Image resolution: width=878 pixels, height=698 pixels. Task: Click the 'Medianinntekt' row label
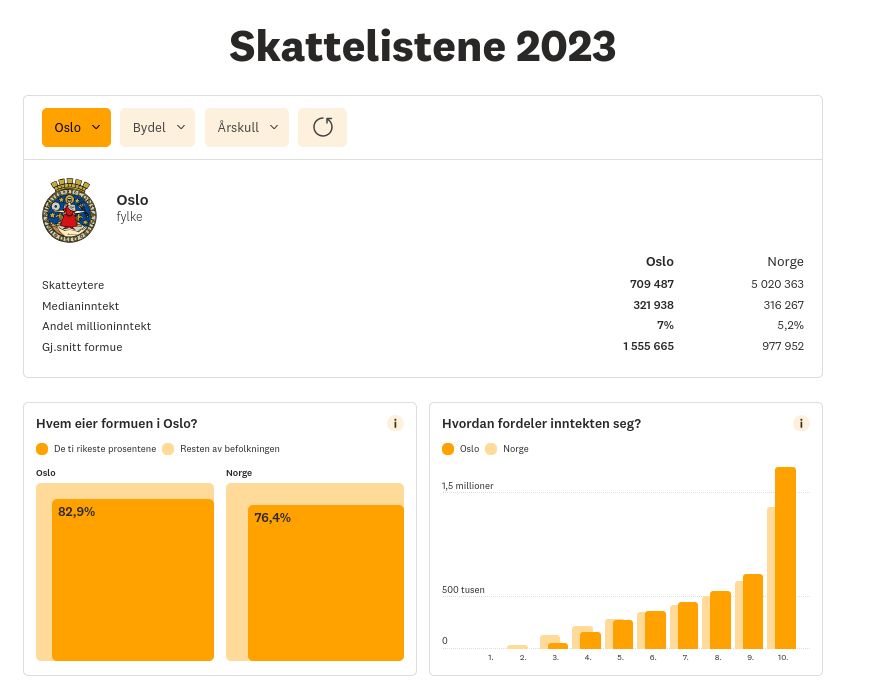81,305
